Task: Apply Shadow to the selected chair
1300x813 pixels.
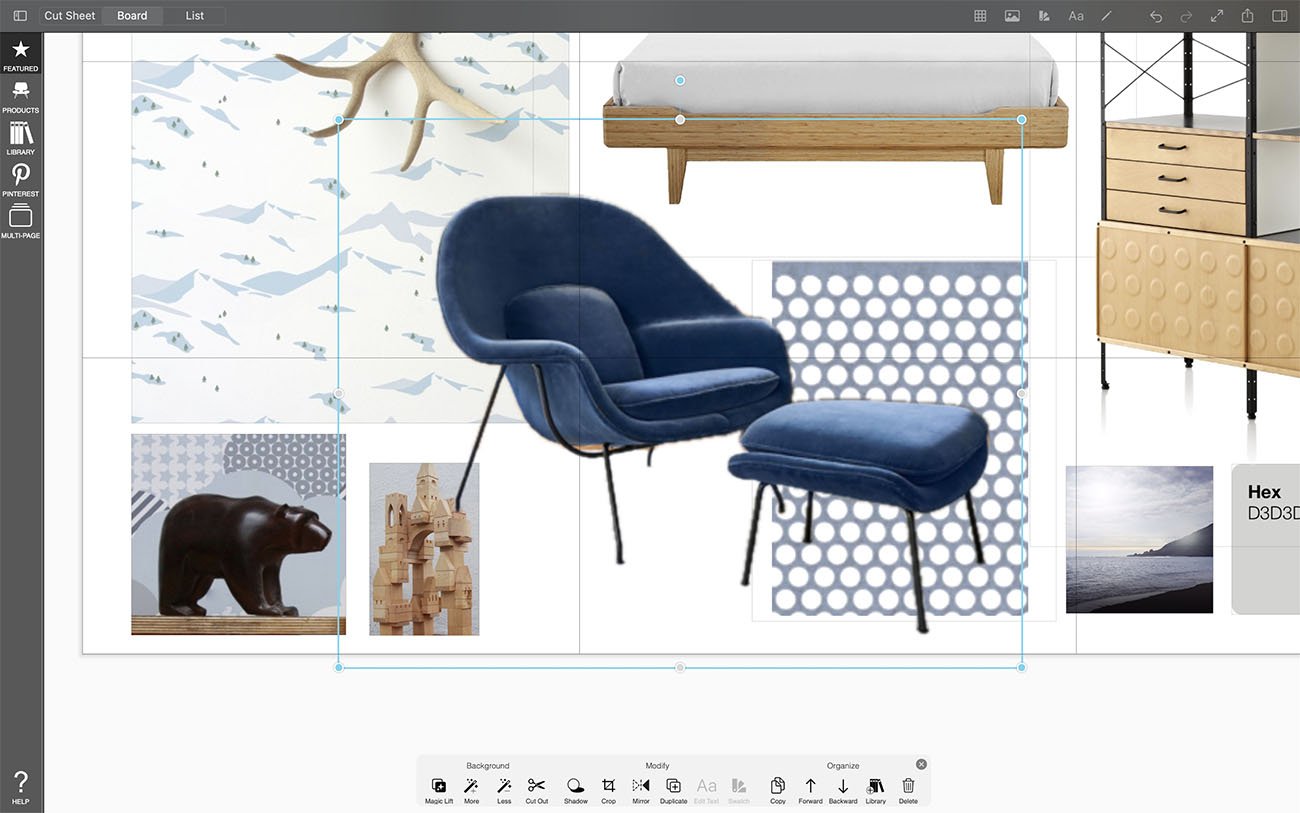Action: pos(575,789)
